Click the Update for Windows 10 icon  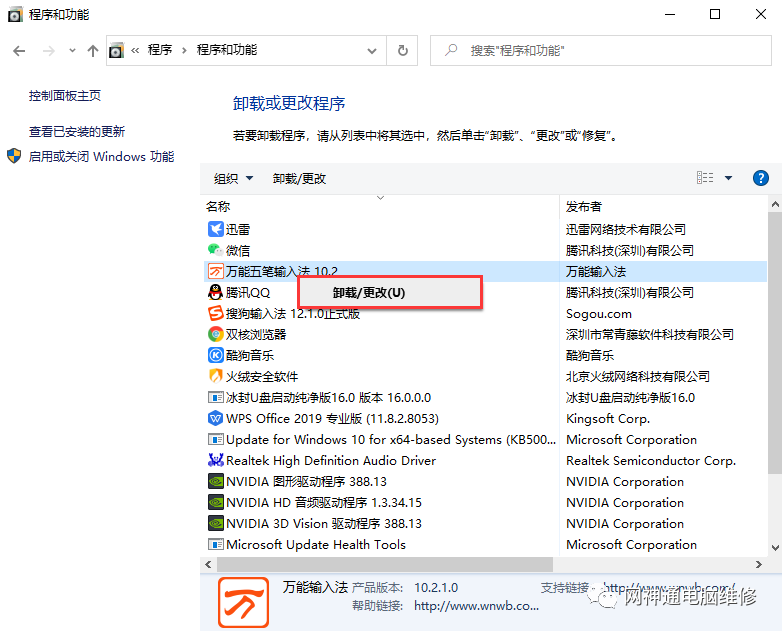coord(215,439)
